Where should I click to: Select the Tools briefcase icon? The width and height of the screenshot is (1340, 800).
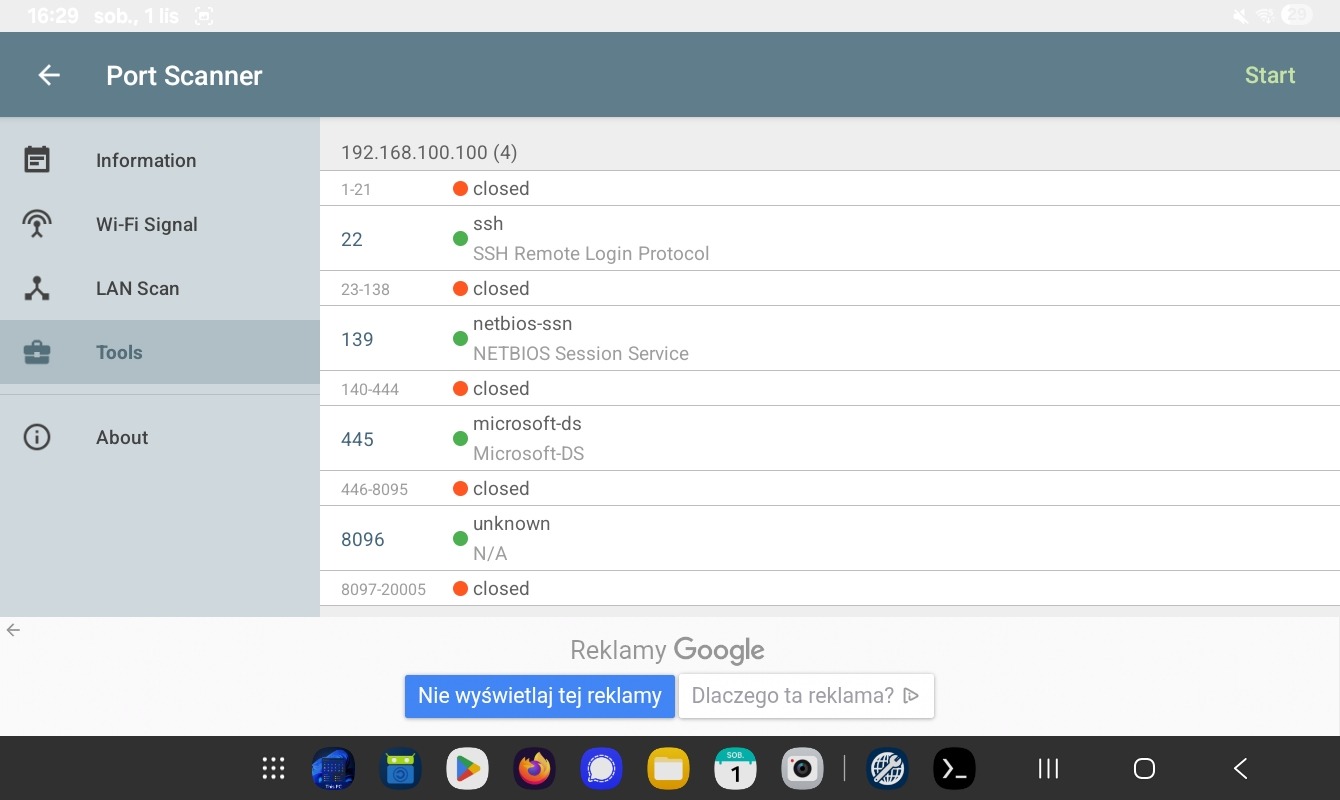coord(37,352)
